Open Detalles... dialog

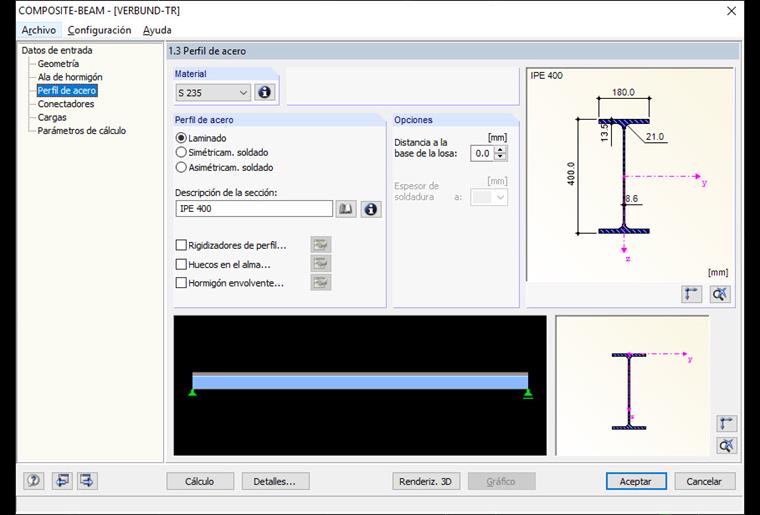(x=275, y=481)
